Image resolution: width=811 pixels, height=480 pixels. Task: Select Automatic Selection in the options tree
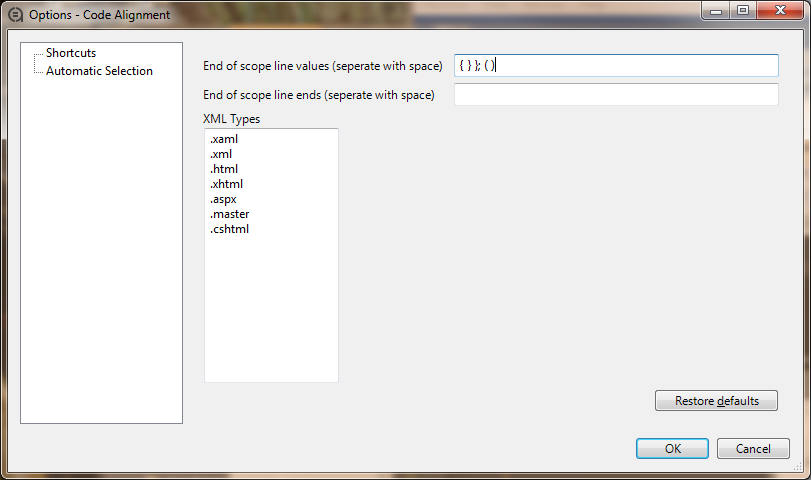coord(99,71)
